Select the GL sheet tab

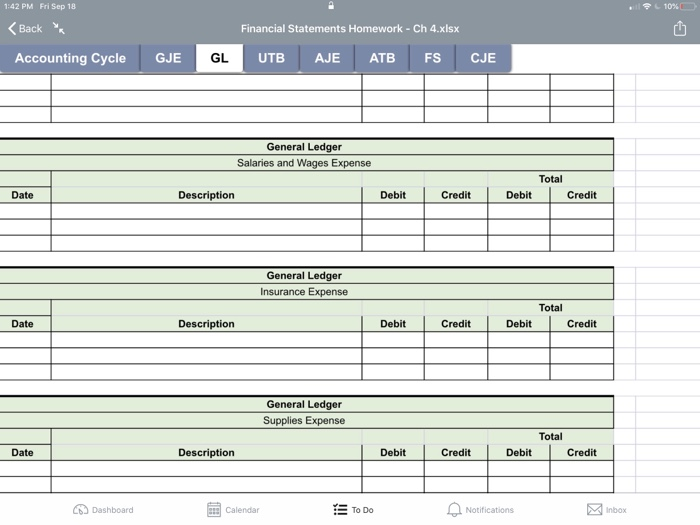(219, 58)
